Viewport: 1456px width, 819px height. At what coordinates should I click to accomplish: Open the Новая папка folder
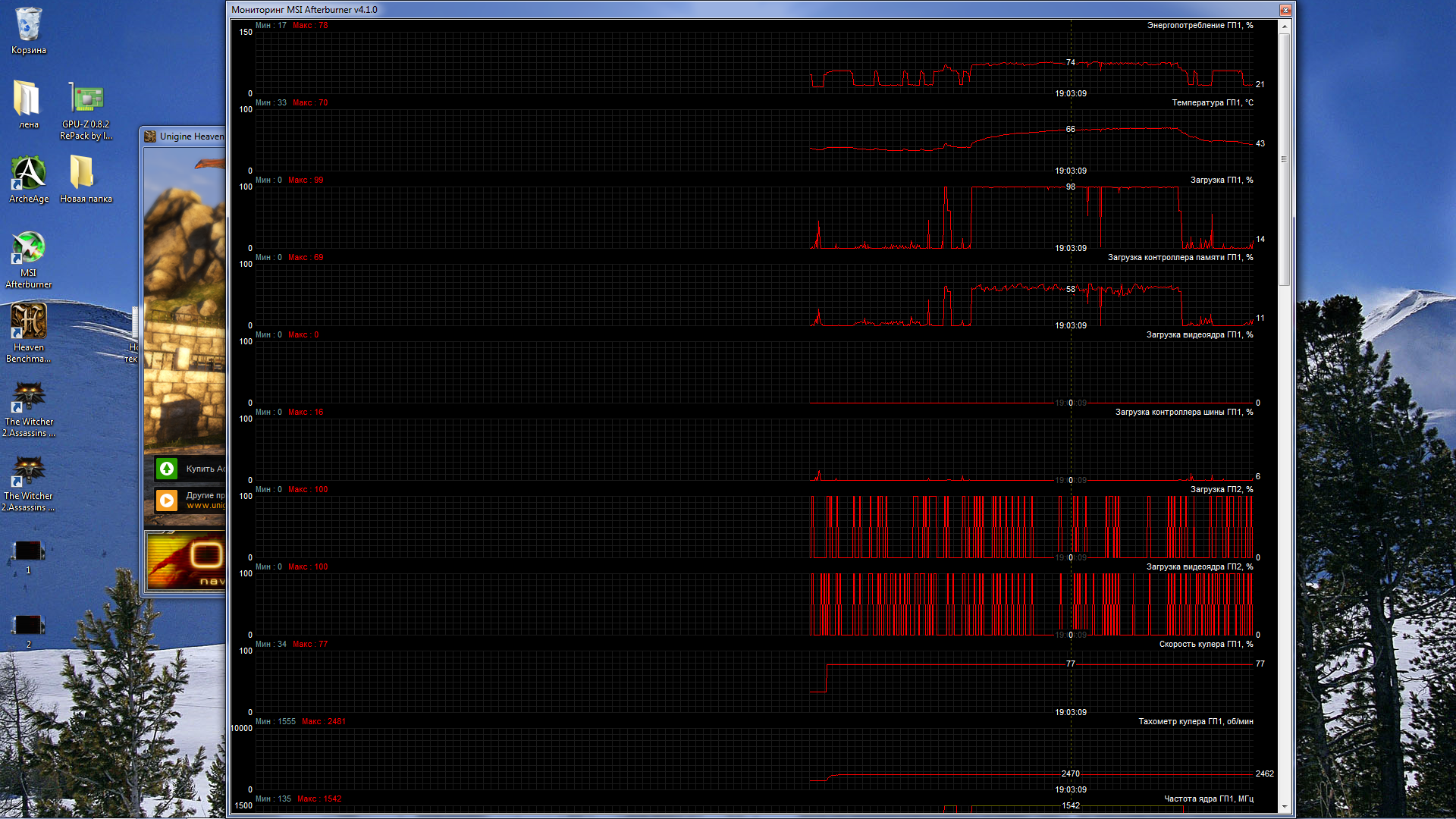[82, 174]
